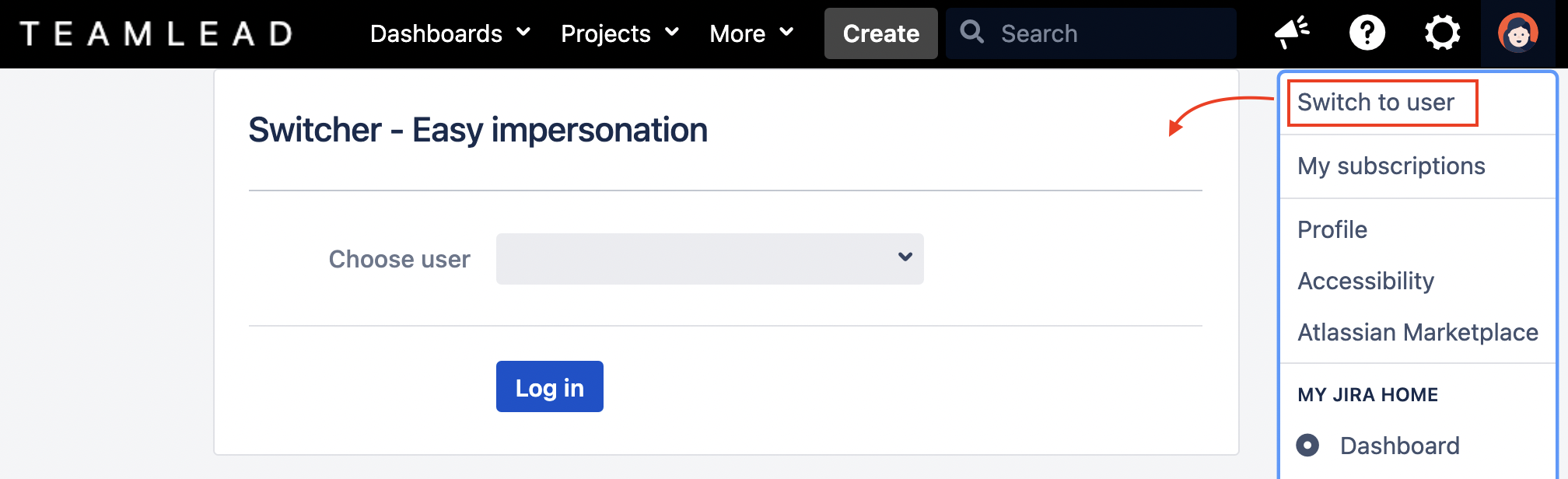Open the settings gear icon
Viewport: 1568px width, 479px height.
[1442, 33]
